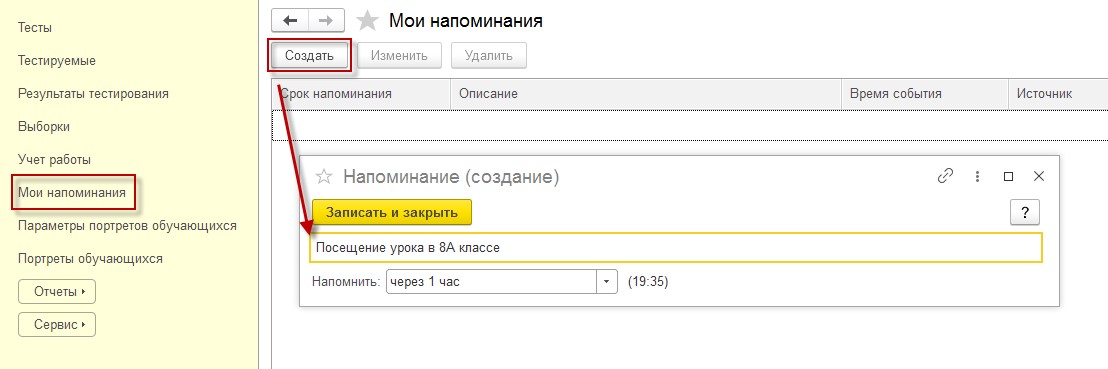Viewport: 1108px width, 369px height.
Task: Maximize the reminder dialog window
Action: tap(1008, 177)
